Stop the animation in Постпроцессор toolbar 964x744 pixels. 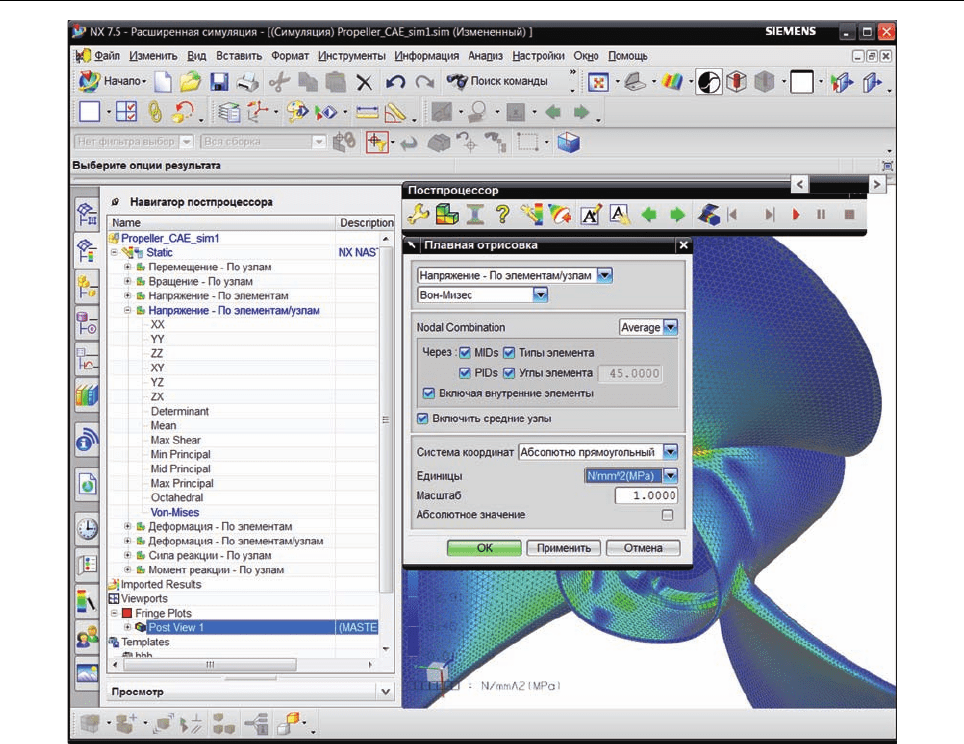[x=850, y=215]
